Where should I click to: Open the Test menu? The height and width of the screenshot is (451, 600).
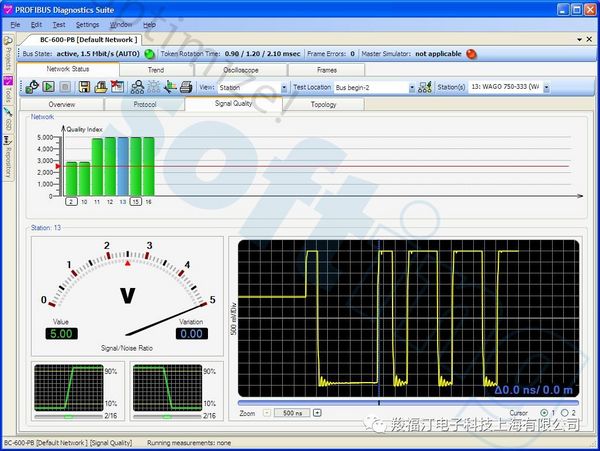click(x=59, y=24)
